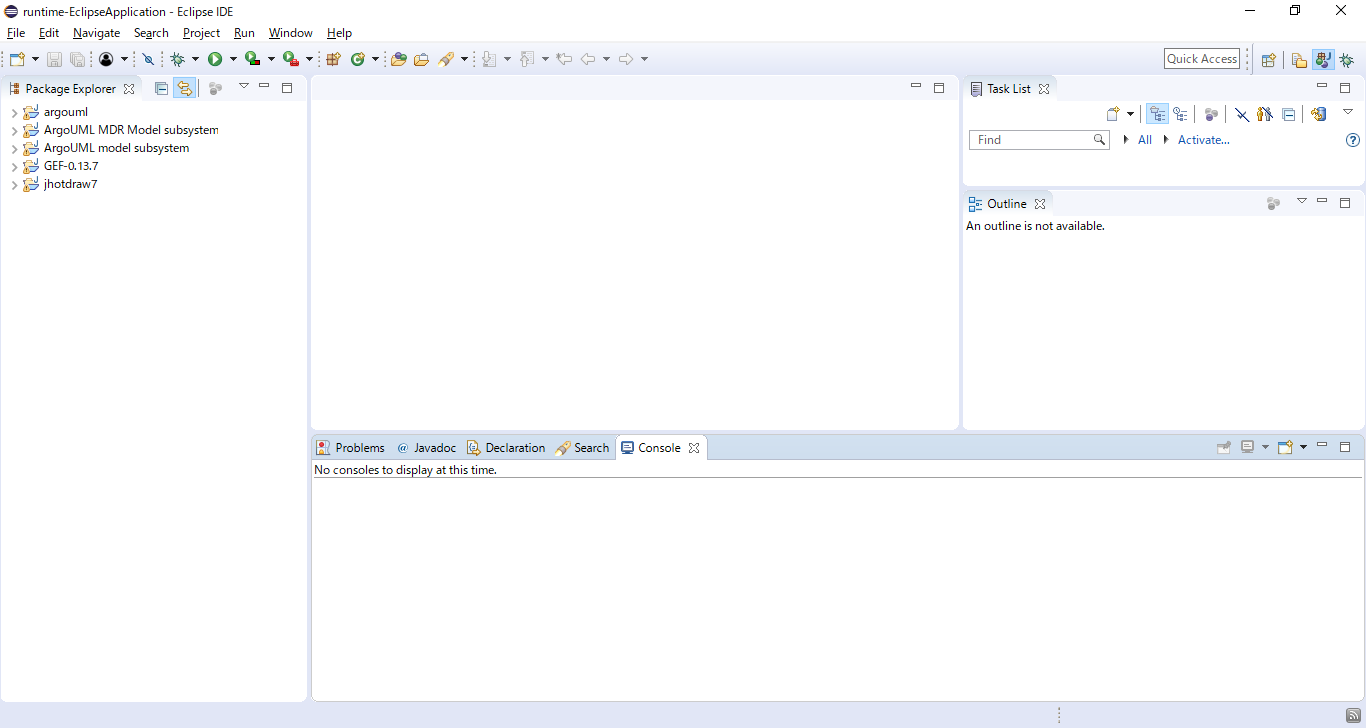
Task: Open the Run dropdown arrow
Action: 233,59
